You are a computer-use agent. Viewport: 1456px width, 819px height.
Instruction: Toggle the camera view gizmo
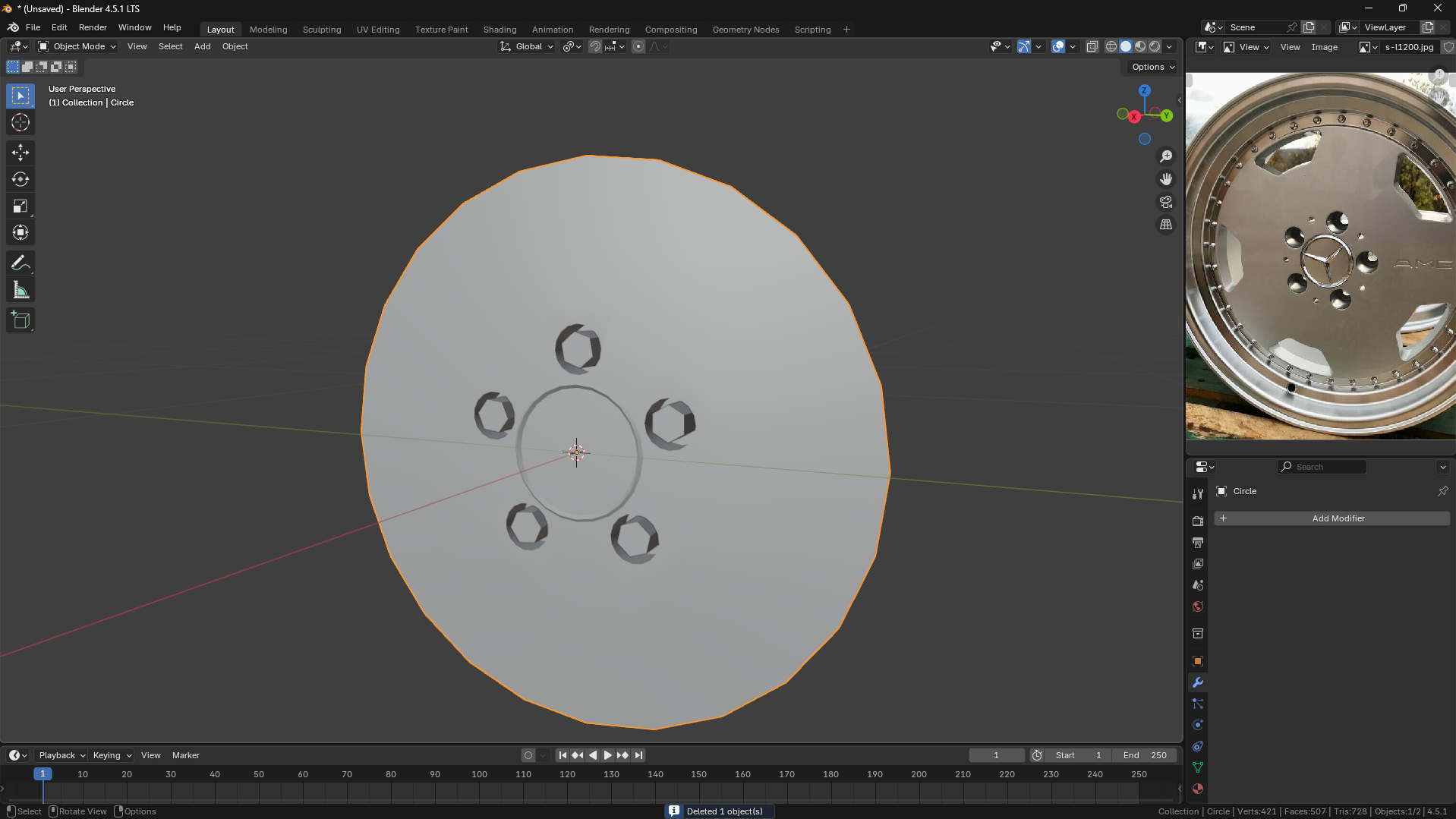[1166, 202]
